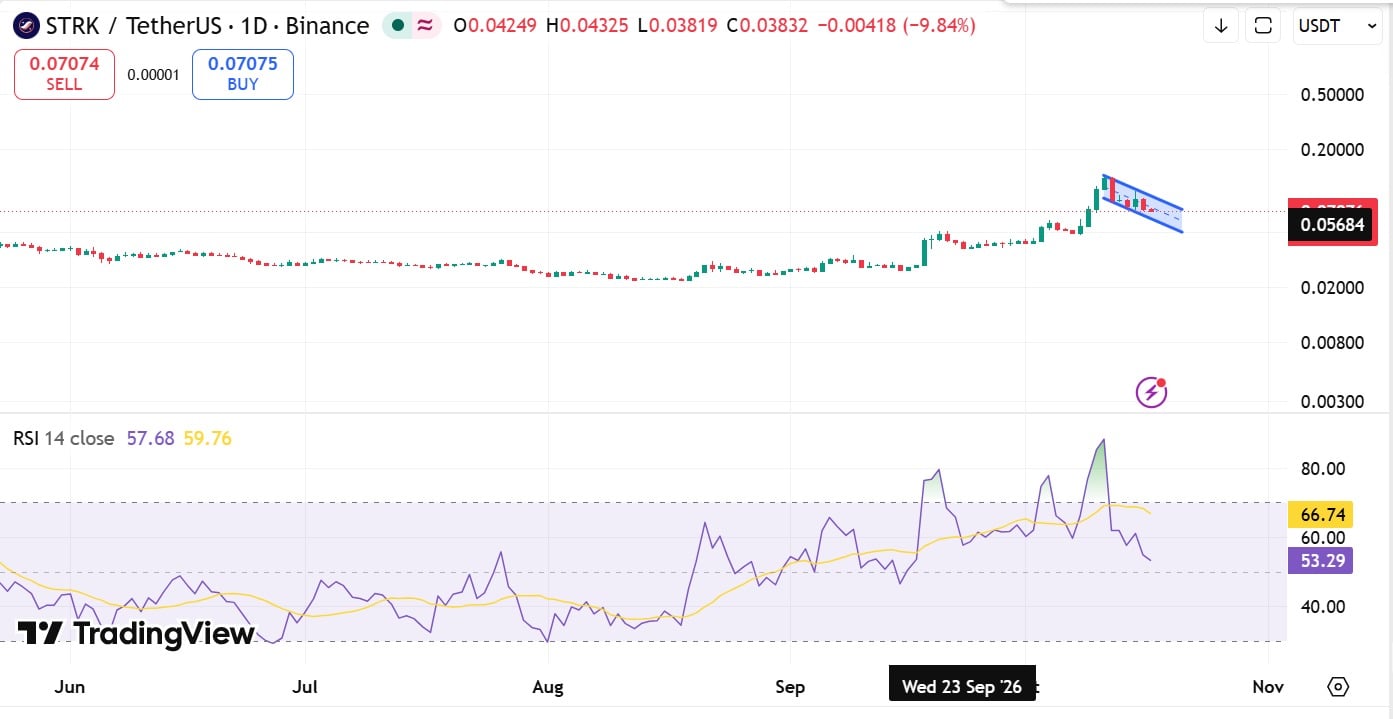Click the TradingView logo
This screenshot has height=719, width=1393.
pyautogui.click(x=136, y=633)
